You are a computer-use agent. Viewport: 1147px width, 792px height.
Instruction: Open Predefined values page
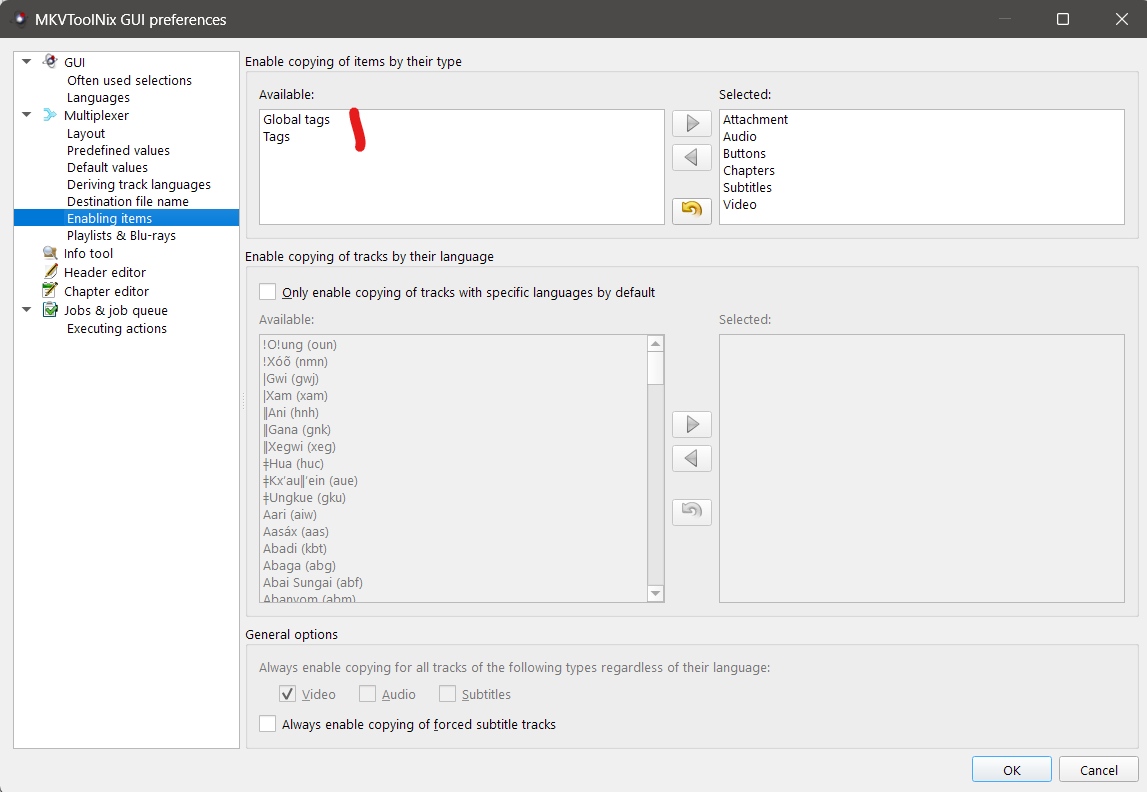pos(119,150)
